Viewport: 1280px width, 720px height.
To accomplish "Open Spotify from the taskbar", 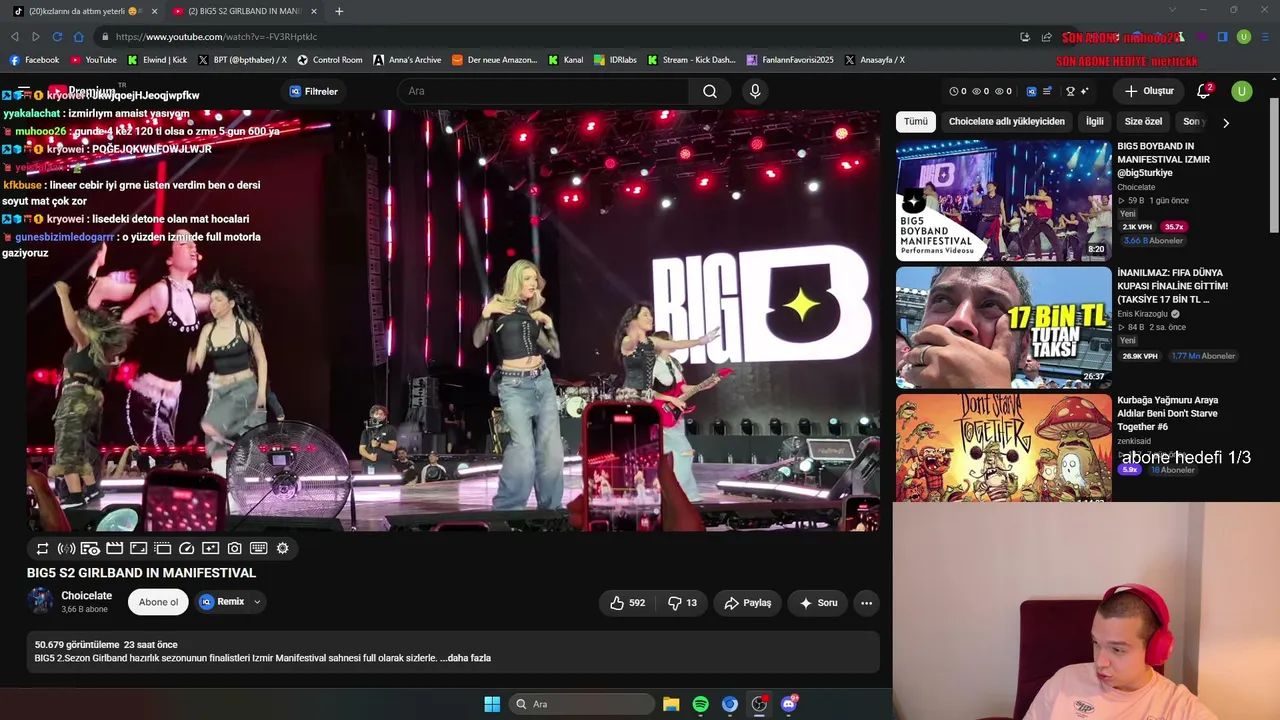I will click(700, 704).
